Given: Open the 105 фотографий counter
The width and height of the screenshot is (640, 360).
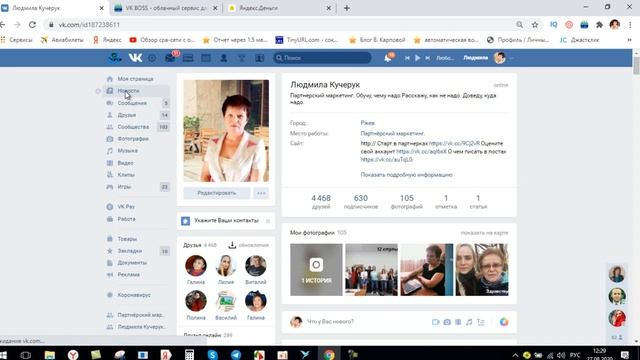Looking at the screenshot, I should [407, 202].
